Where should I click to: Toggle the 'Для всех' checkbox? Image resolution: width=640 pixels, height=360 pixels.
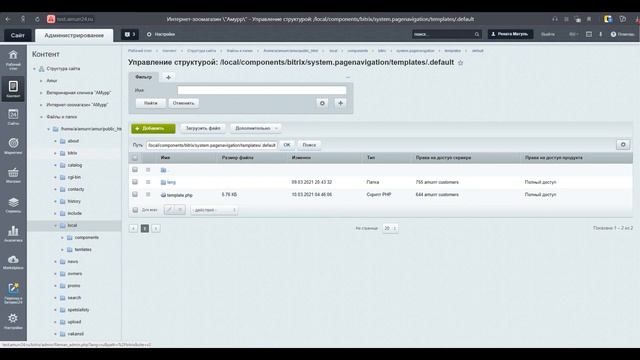click(x=135, y=210)
